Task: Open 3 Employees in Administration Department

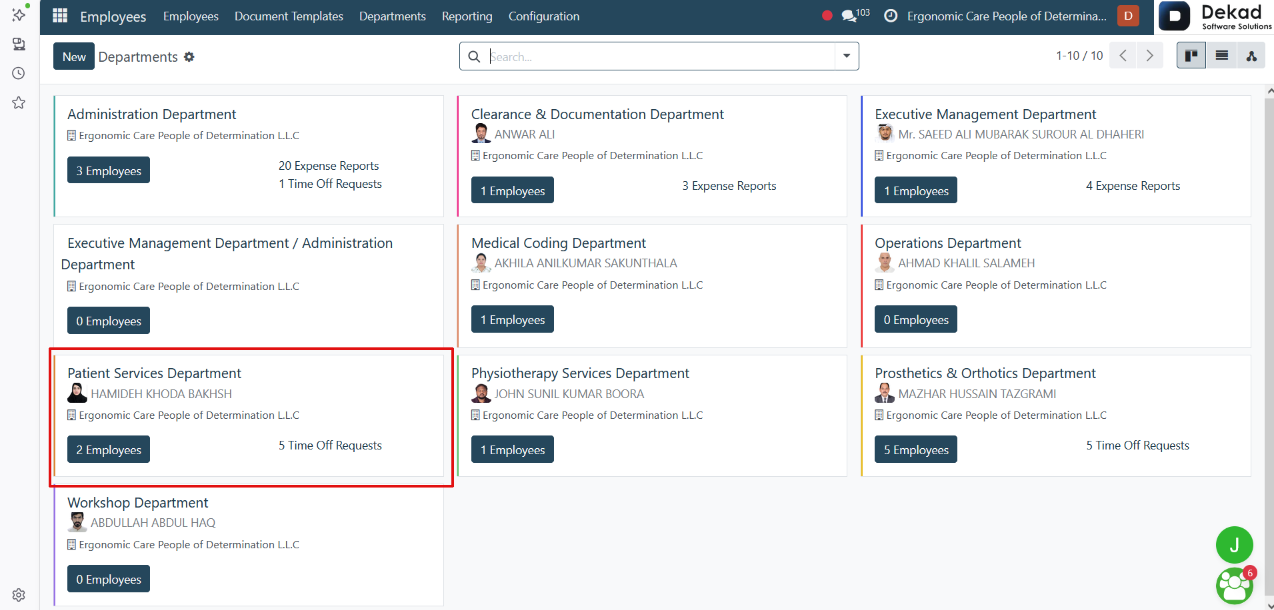Action: coord(109,171)
